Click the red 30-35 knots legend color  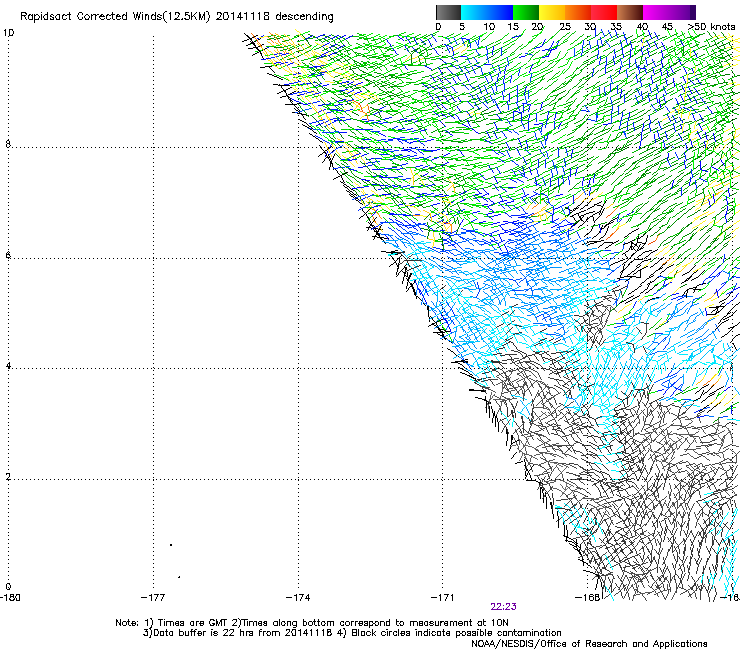pos(604,12)
